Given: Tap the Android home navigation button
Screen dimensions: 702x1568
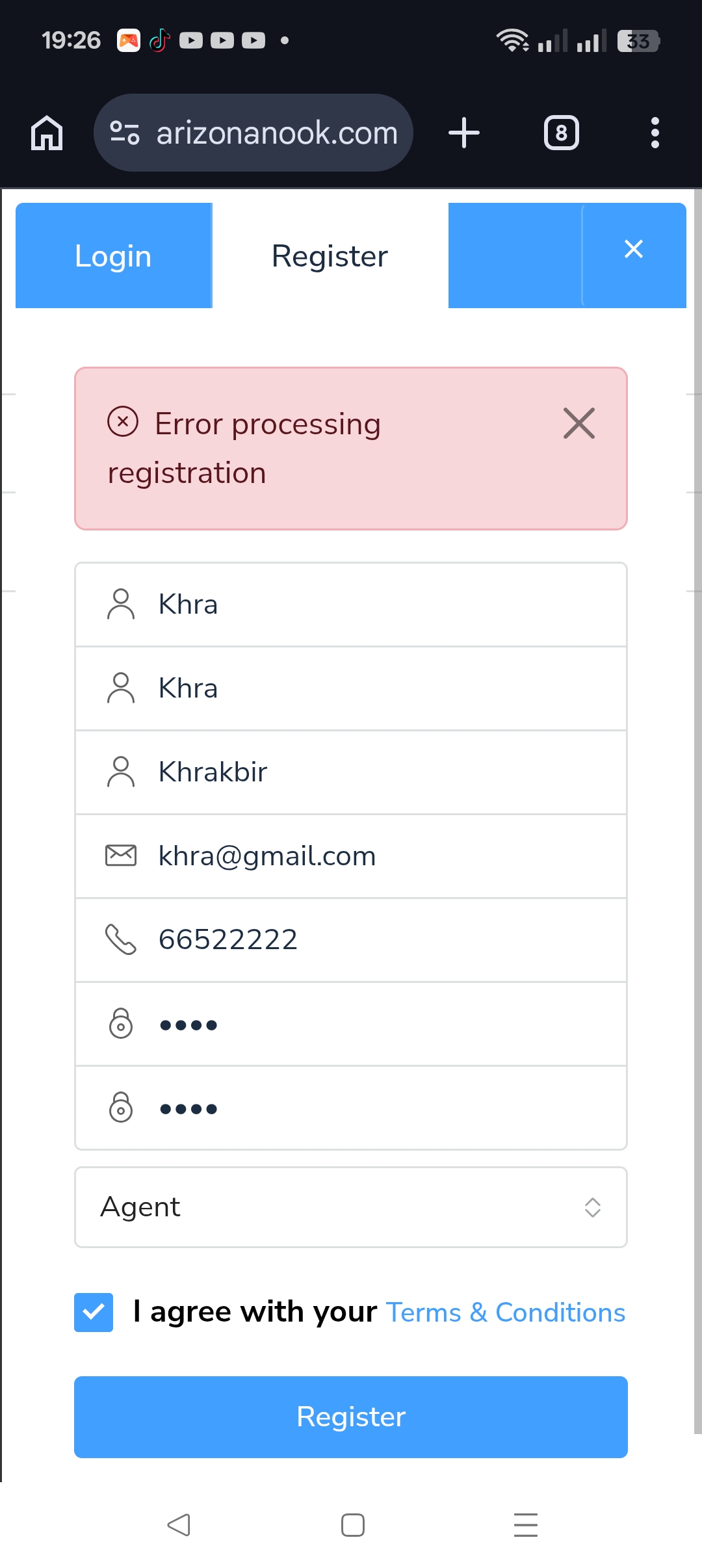Looking at the screenshot, I should (352, 1524).
